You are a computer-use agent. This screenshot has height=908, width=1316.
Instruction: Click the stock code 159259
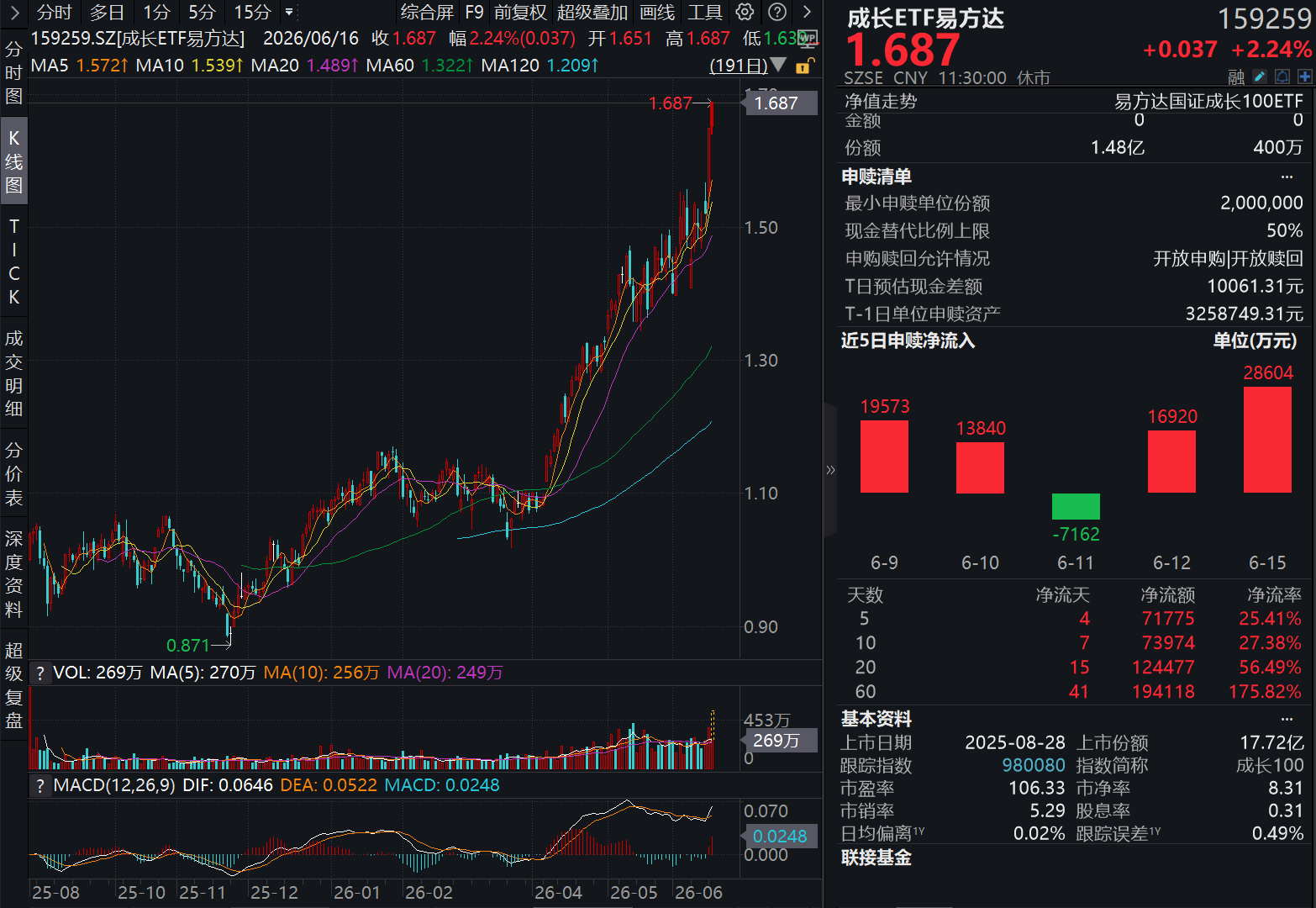[1264, 18]
